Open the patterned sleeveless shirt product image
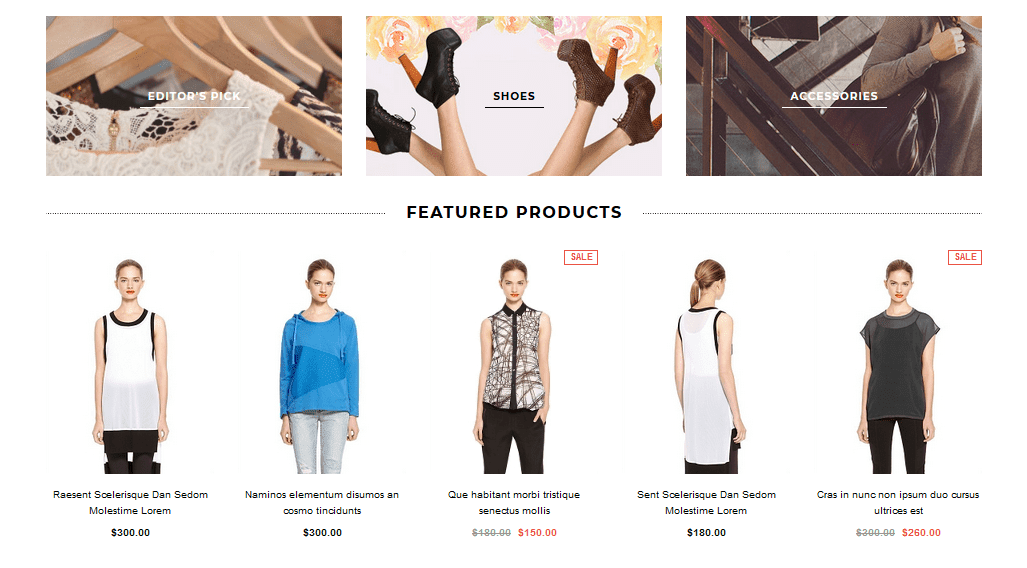The width and height of the screenshot is (1027, 568). point(514,362)
